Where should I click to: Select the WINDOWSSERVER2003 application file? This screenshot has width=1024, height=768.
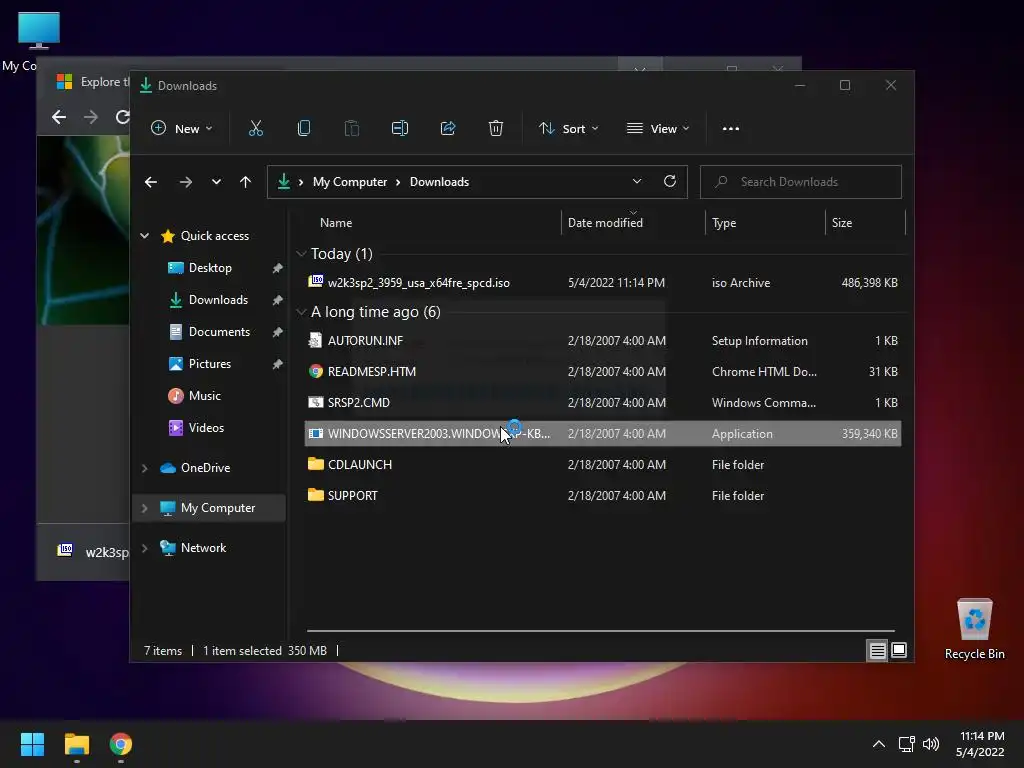click(x=603, y=434)
